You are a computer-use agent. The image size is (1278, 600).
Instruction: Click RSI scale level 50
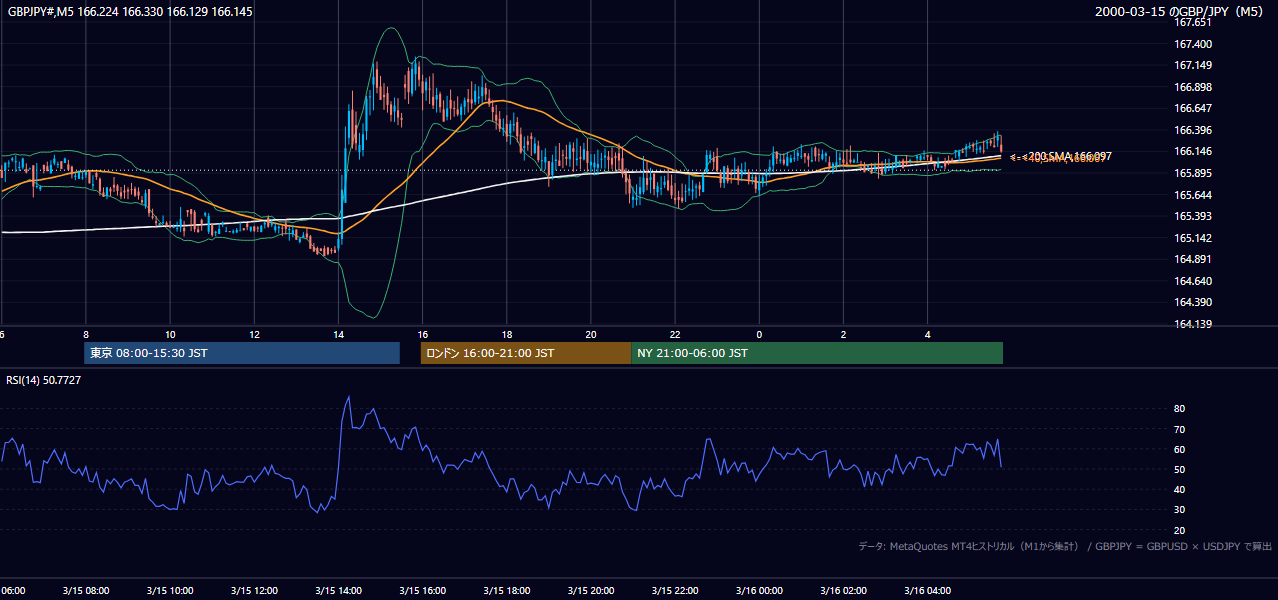pos(1180,469)
